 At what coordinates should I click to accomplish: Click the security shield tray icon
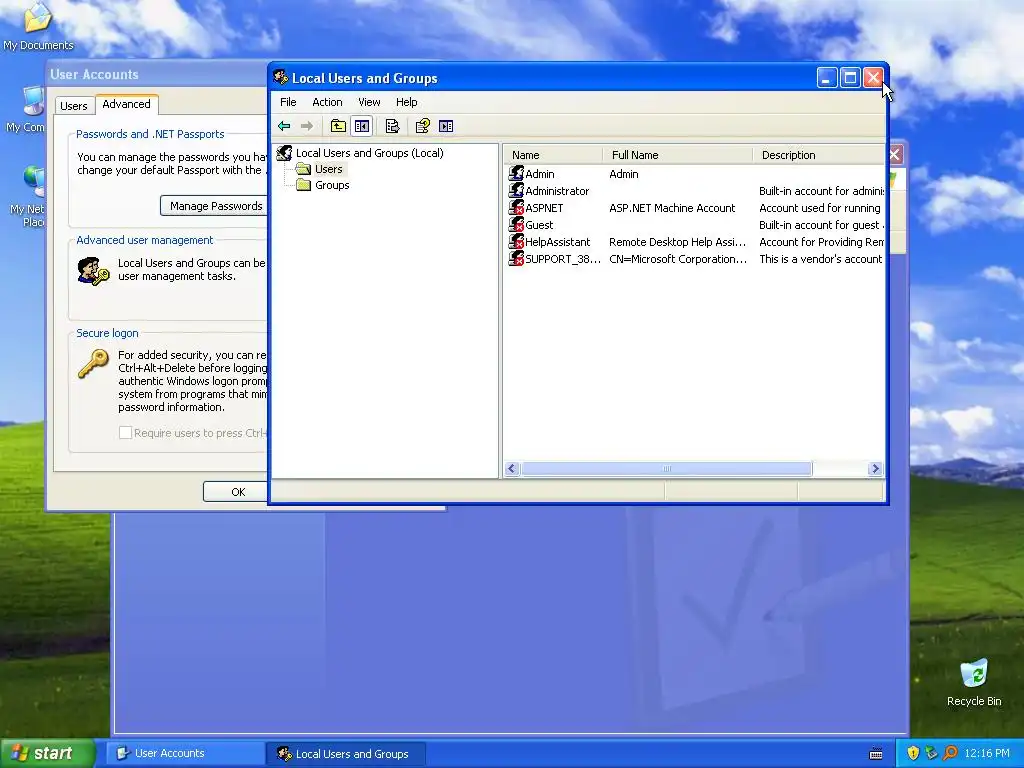[913, 753]
